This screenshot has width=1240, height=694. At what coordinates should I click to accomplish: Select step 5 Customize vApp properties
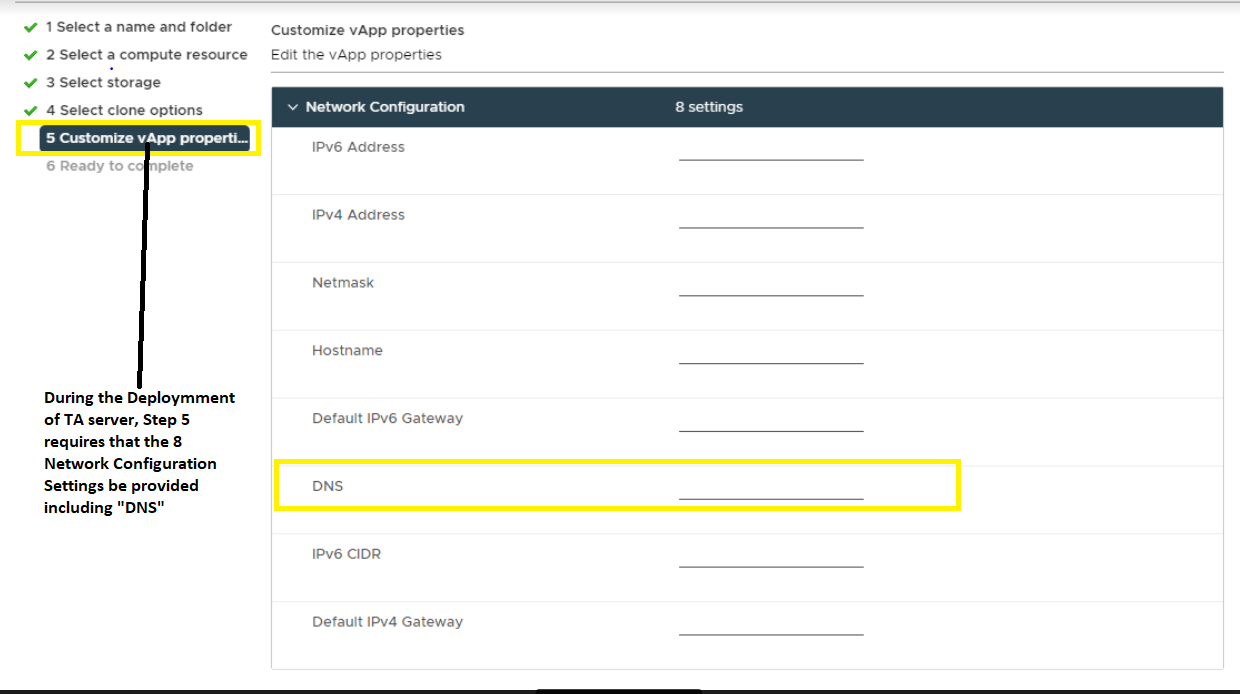click(x=145, y=138)
